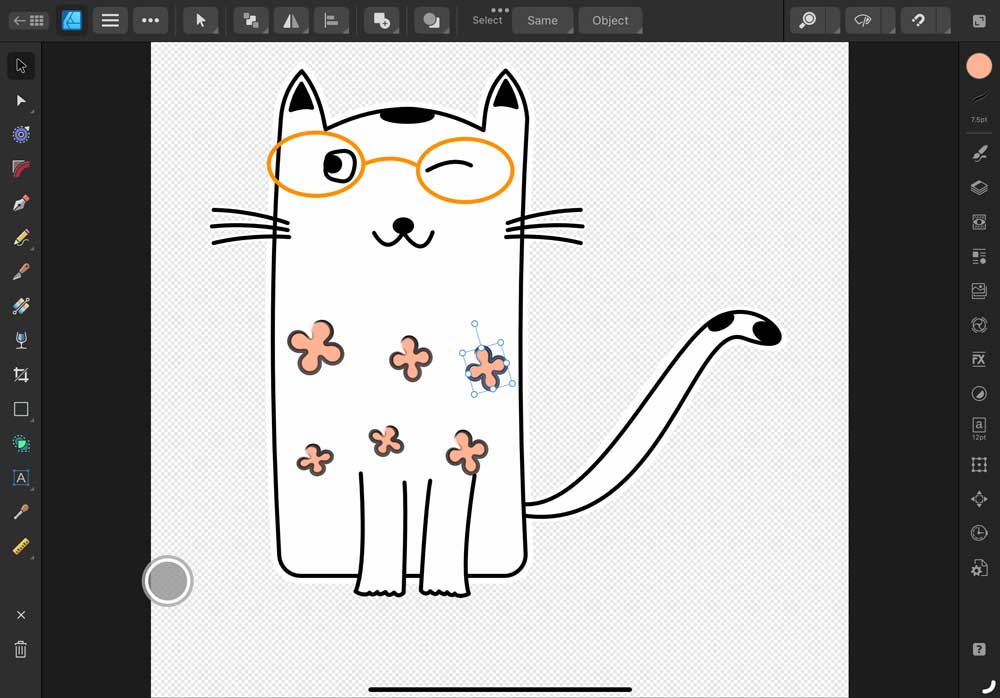The image size is (1000, 698).
Task: Open the Stroke studio showing 7.5pt
Action: tap(979, 107)
